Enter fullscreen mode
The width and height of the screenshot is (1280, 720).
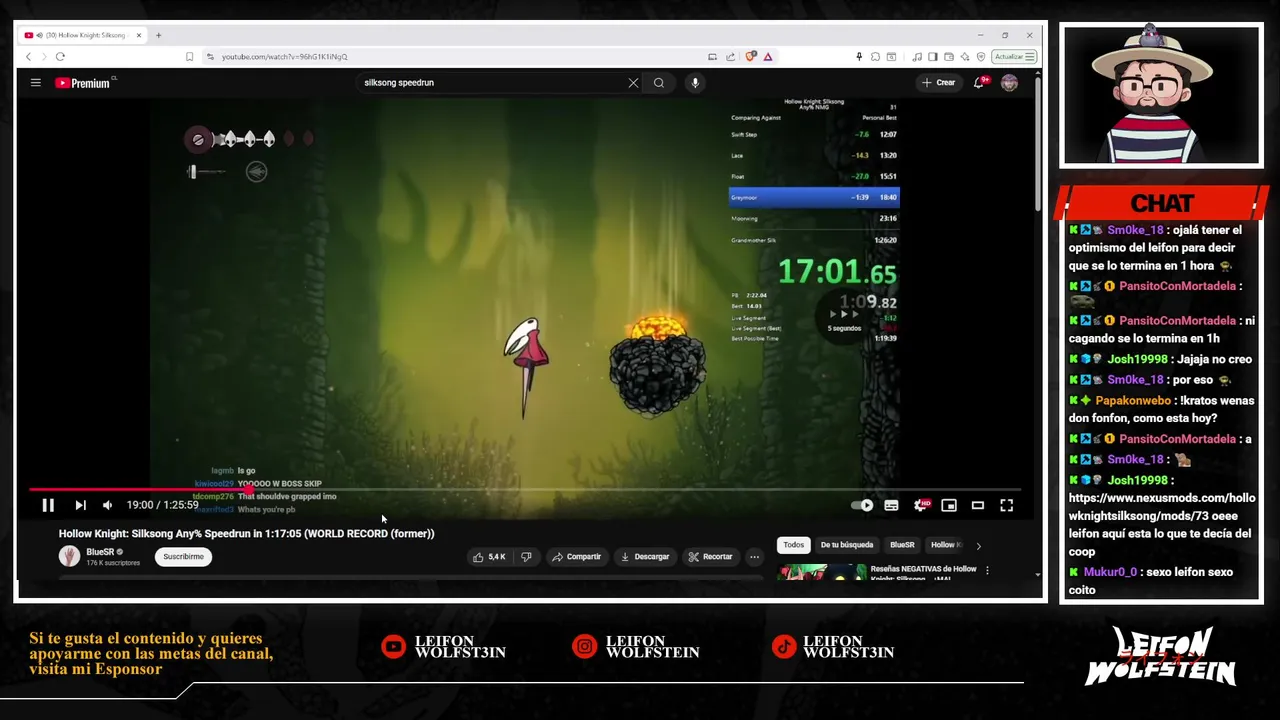click(x=1007, y=505)
